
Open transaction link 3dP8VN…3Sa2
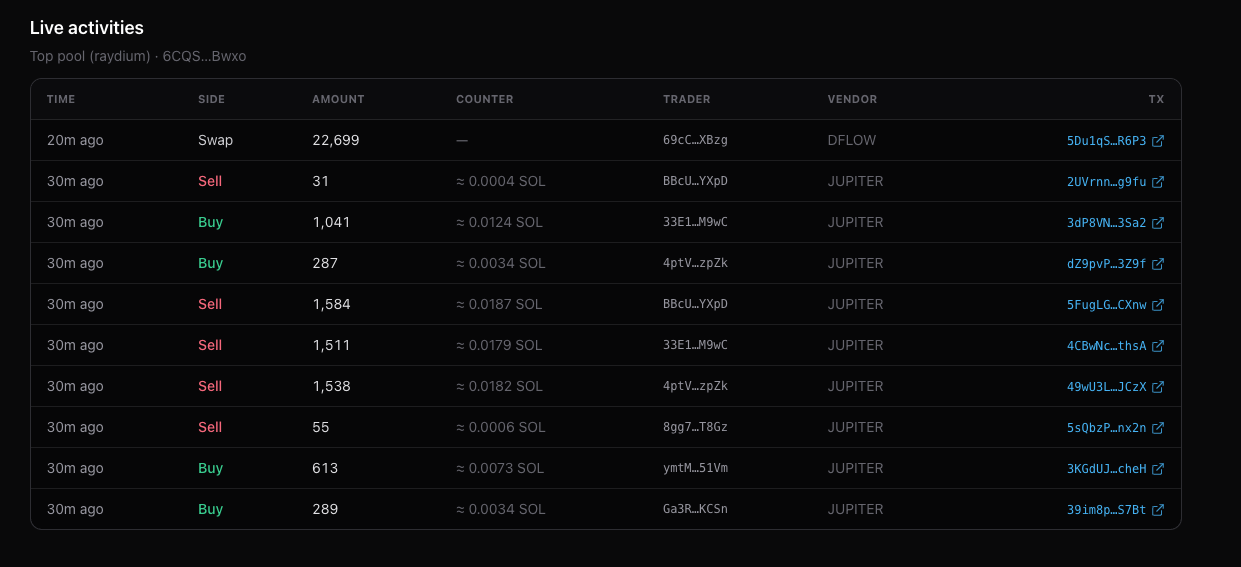(x=1106, y=223)
